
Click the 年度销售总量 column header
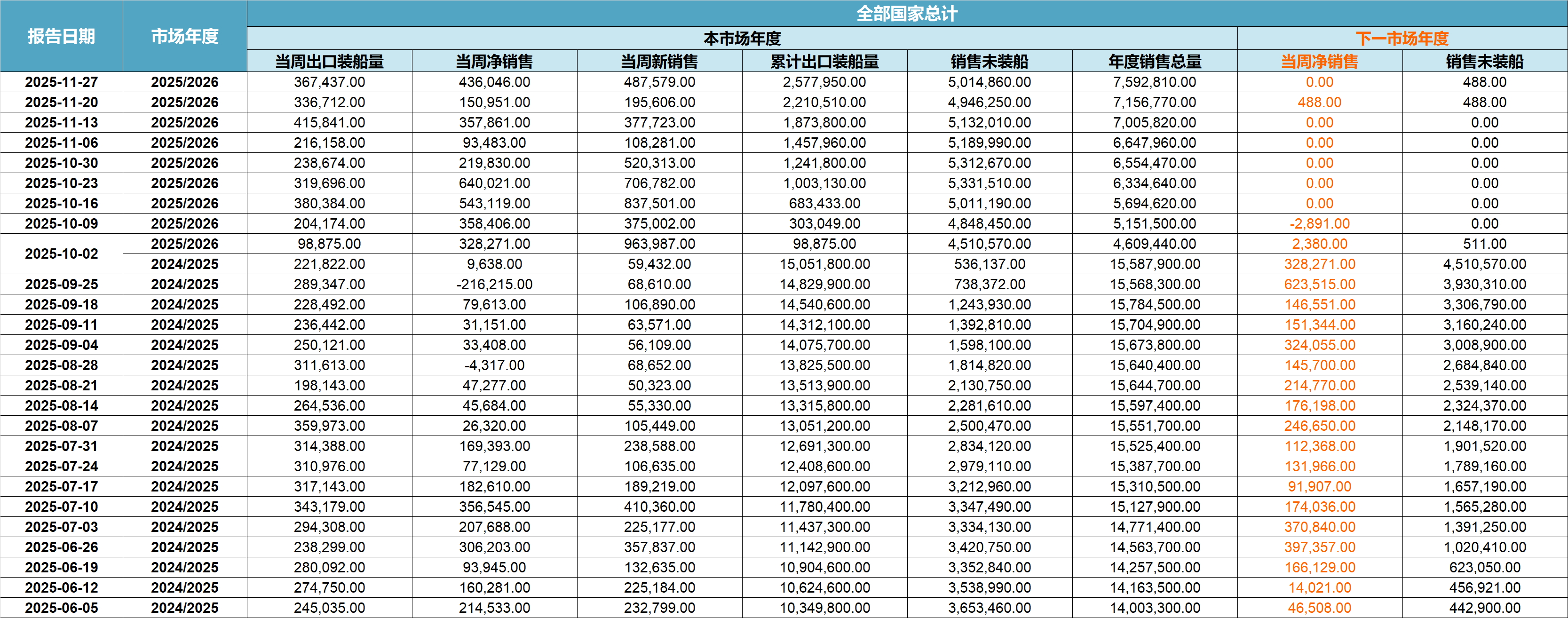pos(1155,62)
